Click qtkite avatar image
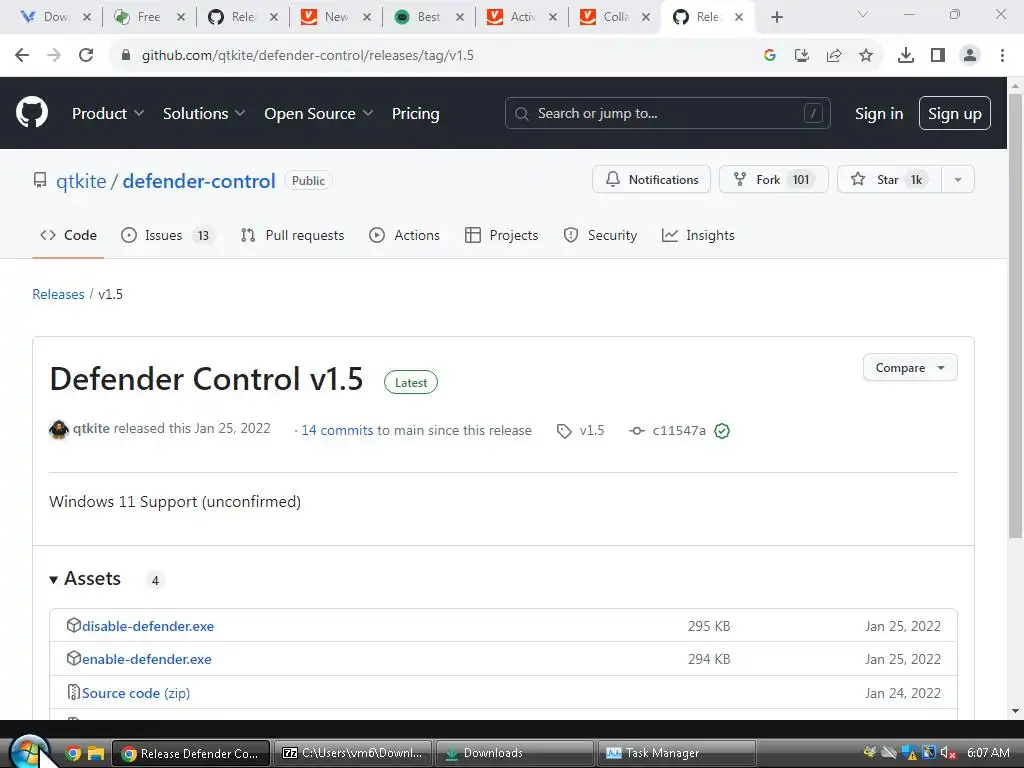 click(59, 429)
